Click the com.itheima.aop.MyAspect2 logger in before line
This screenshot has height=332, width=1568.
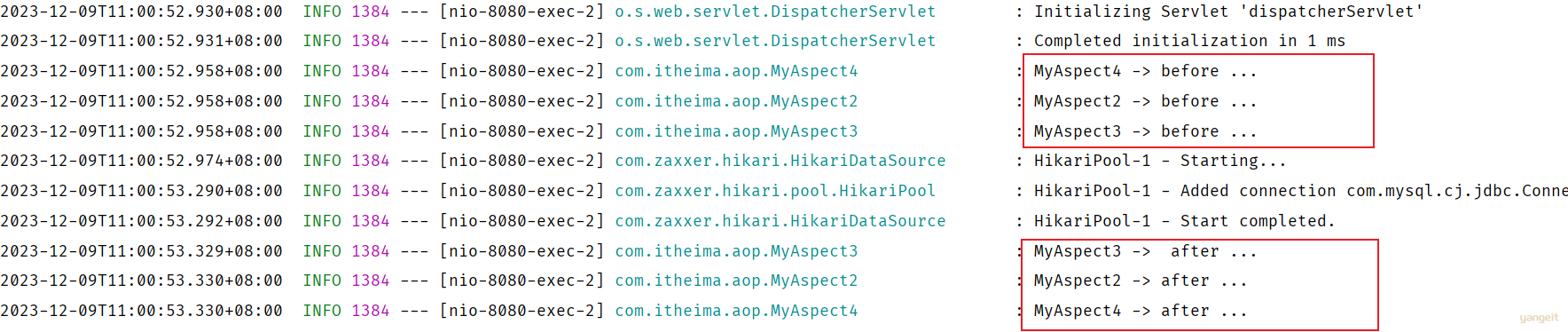(736, 101)
